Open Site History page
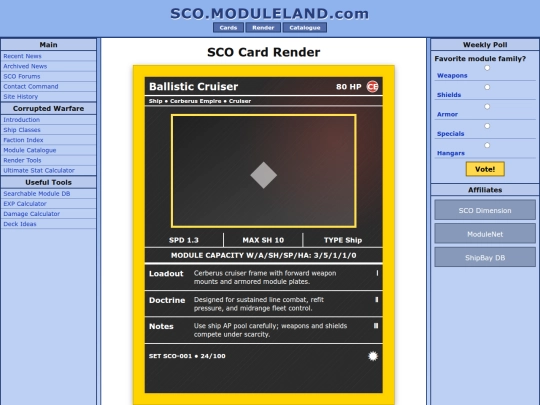 (x=21, y=97)
